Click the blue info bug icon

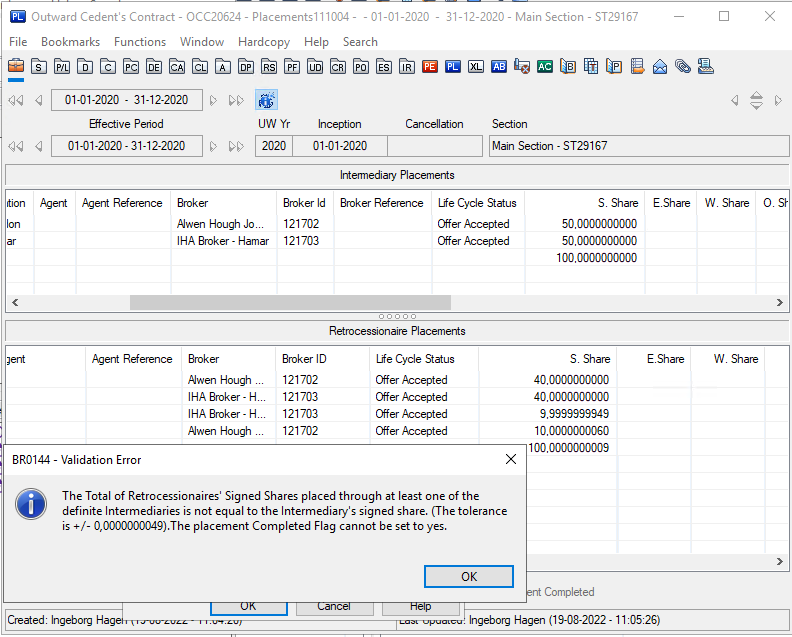pyautogui.click(x=266, y=100)
